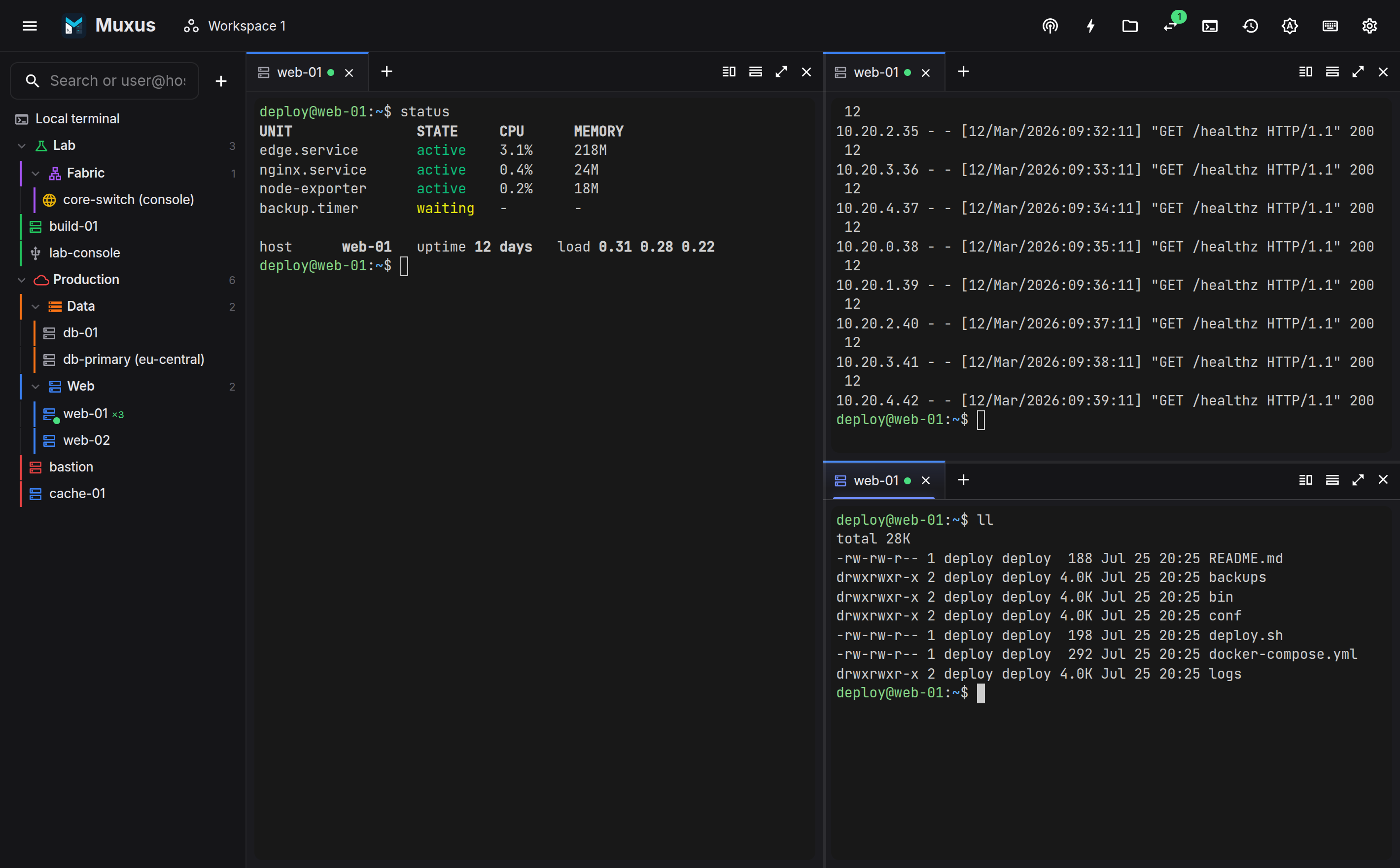Click the 'waiting' state text

pos(445,209)
